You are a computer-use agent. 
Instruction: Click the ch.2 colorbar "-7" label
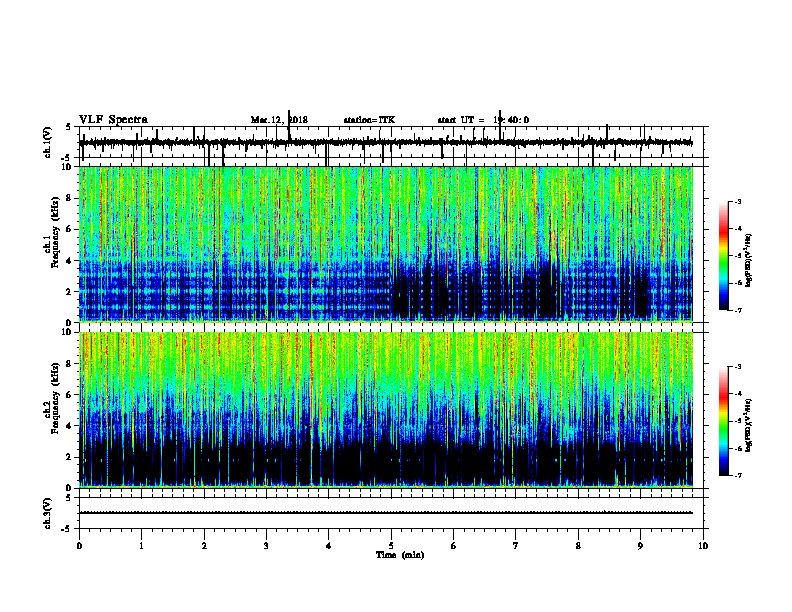[x=738, y=475]
